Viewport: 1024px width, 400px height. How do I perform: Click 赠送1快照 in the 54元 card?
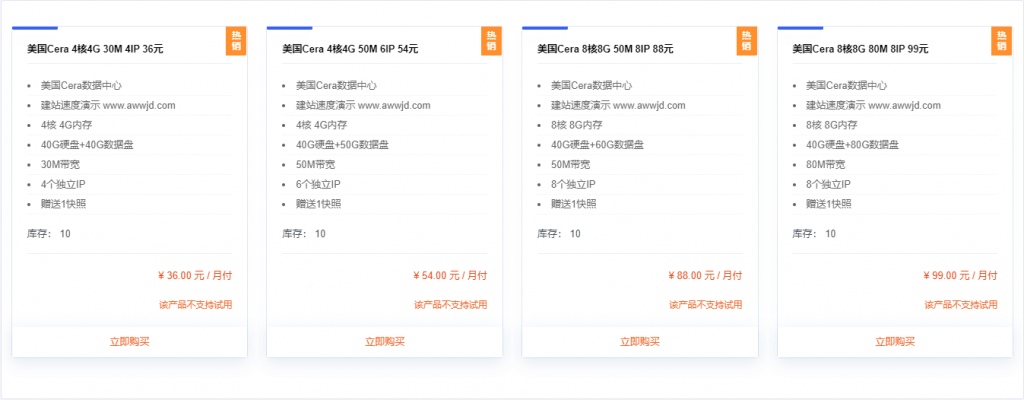point(319,204)
